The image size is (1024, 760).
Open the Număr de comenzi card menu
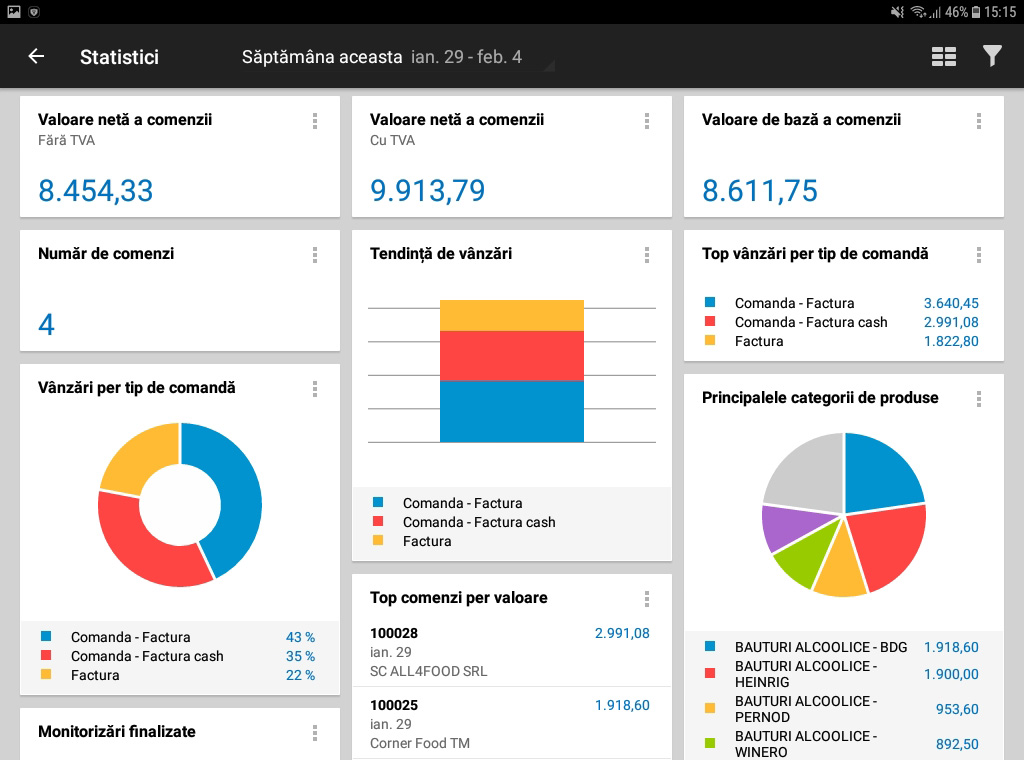(315, 255)
